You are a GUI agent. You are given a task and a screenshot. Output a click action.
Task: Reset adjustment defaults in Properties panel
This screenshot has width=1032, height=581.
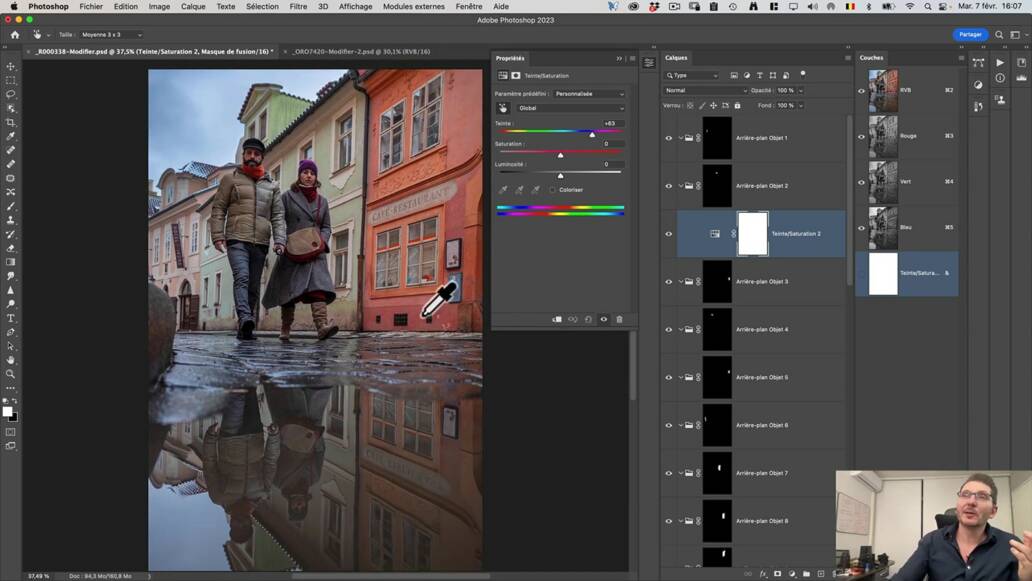pos(588,319)
